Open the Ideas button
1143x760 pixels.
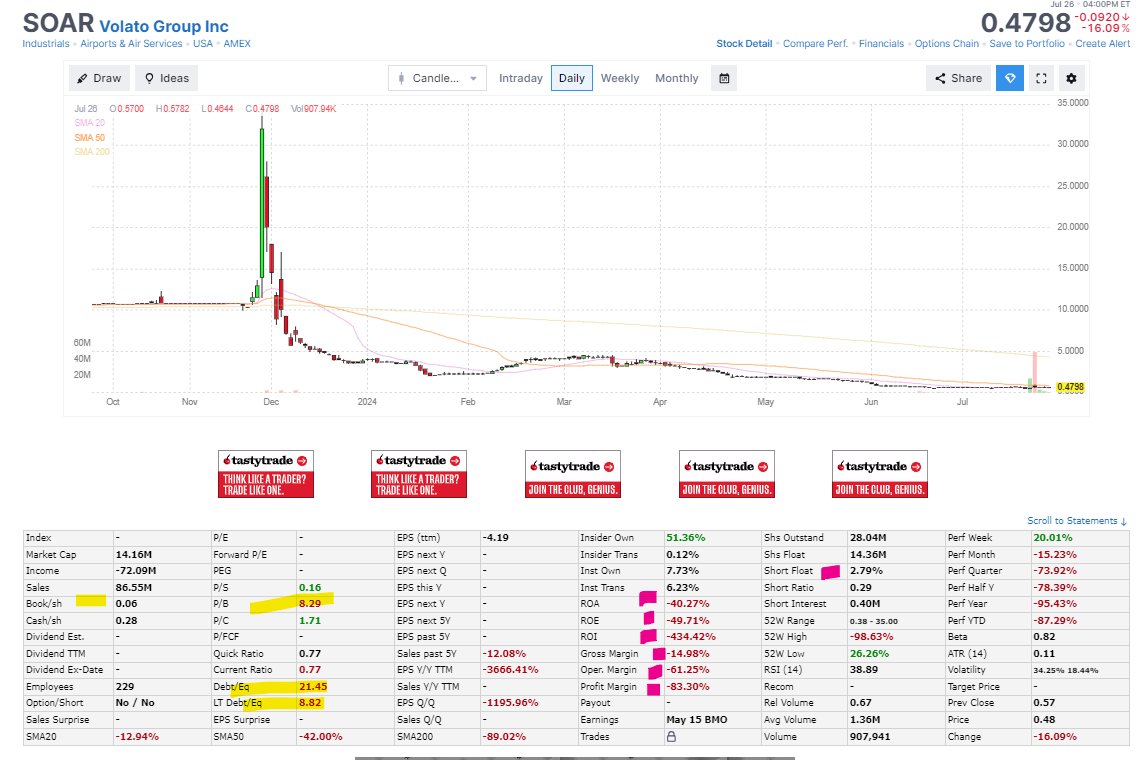(x=166, y=78)
